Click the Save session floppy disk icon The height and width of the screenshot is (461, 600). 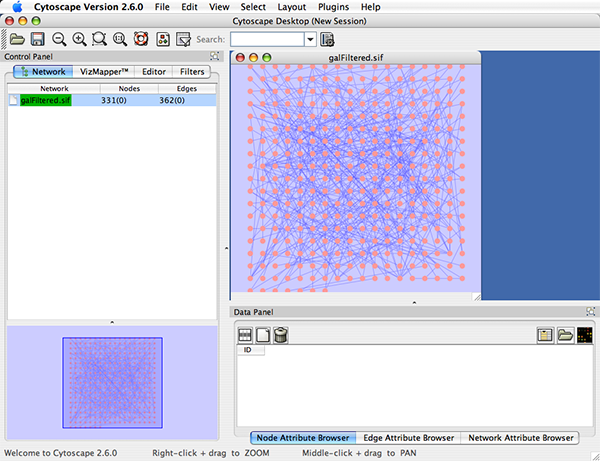tap(37, 39)
